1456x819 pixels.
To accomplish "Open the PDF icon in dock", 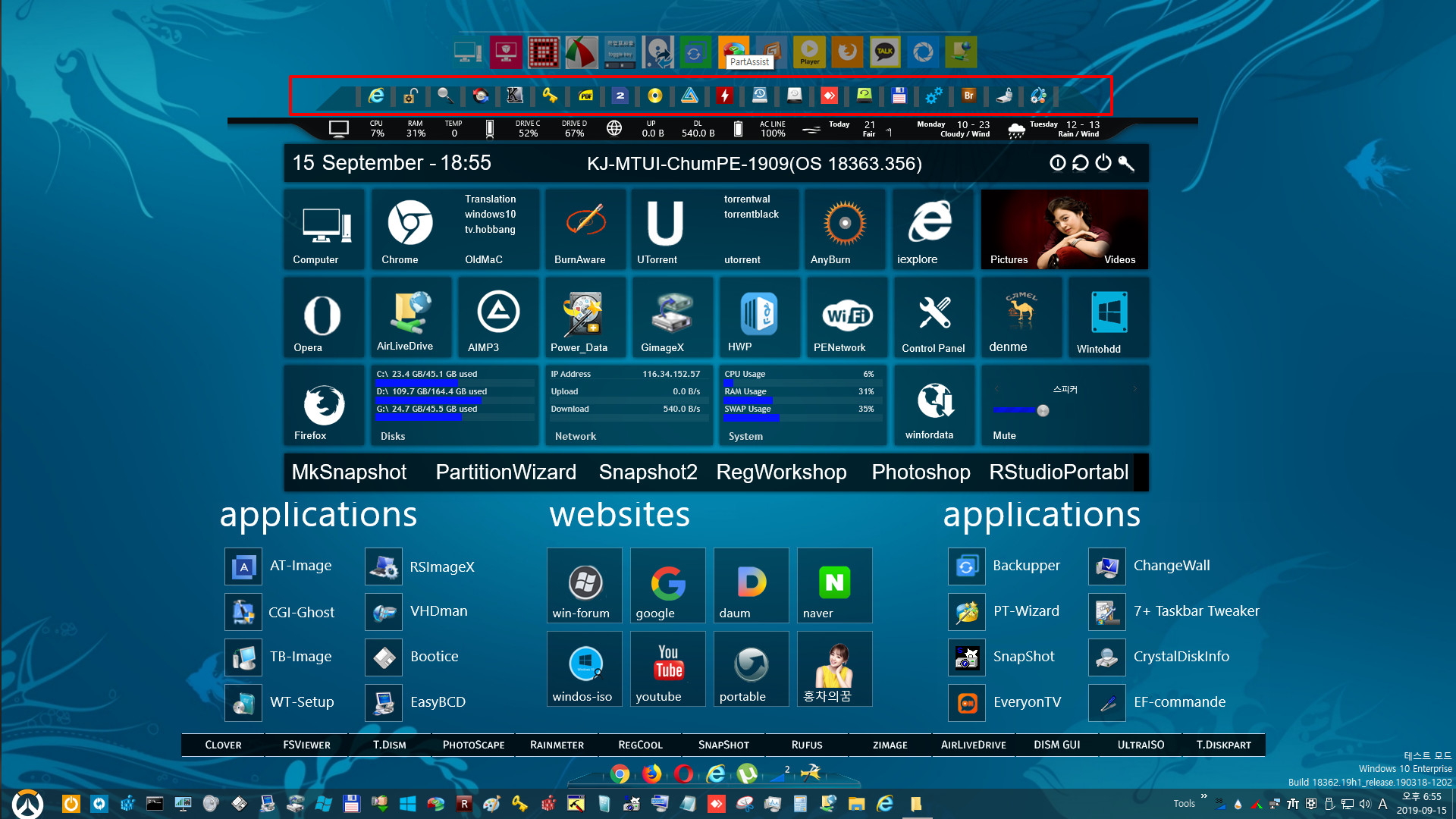I will (x=585, y=96).
